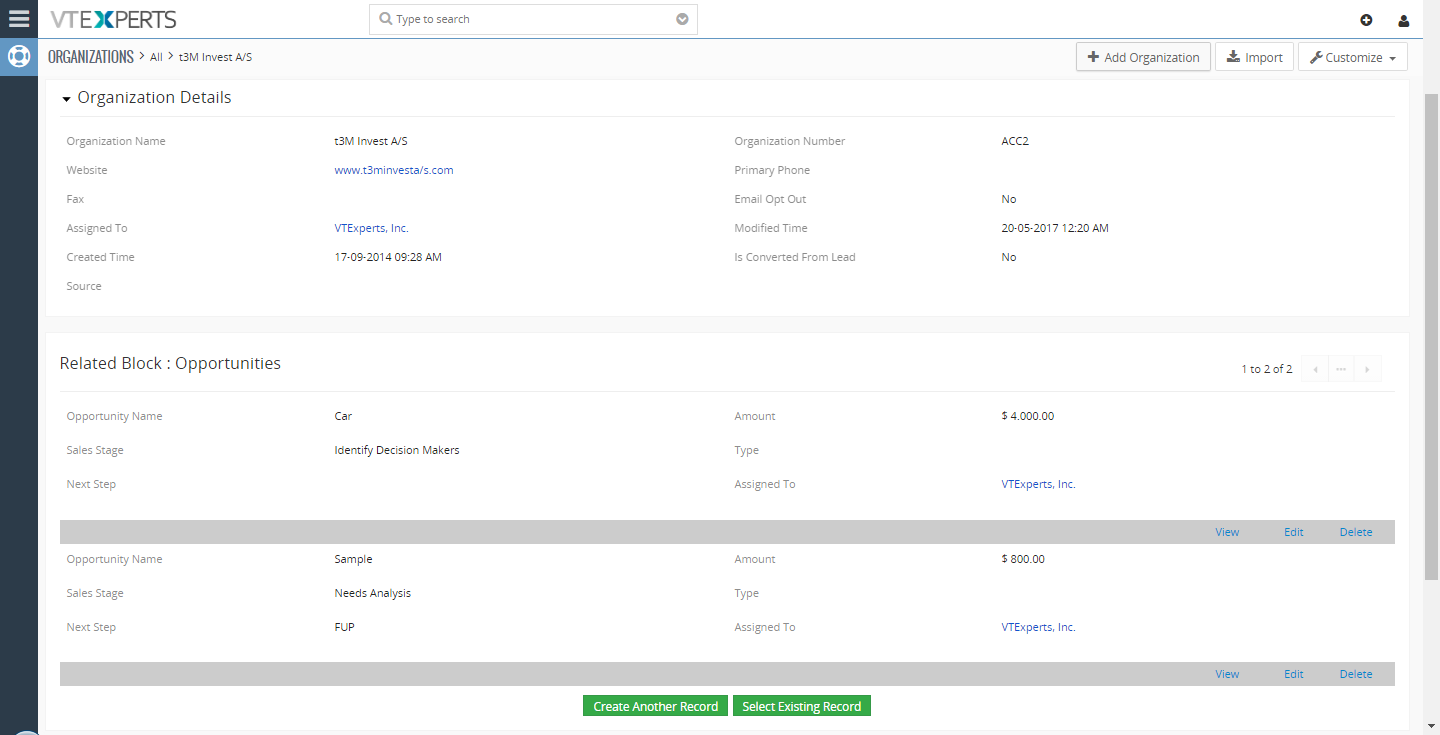The width and height of the screenshot is (1440, 735).
Task: Select the Car opportunity name
Action: coord(343,416)
